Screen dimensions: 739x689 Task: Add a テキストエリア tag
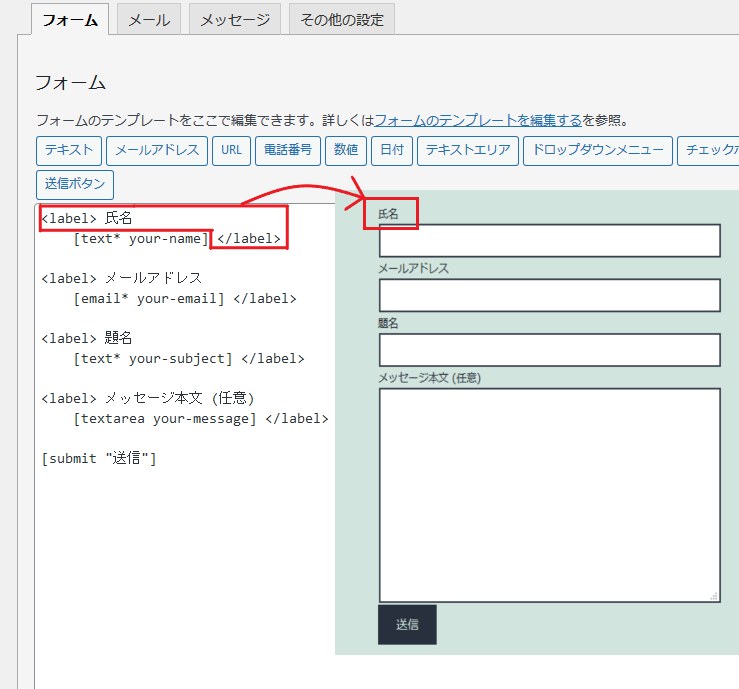[x=468, y=151]
